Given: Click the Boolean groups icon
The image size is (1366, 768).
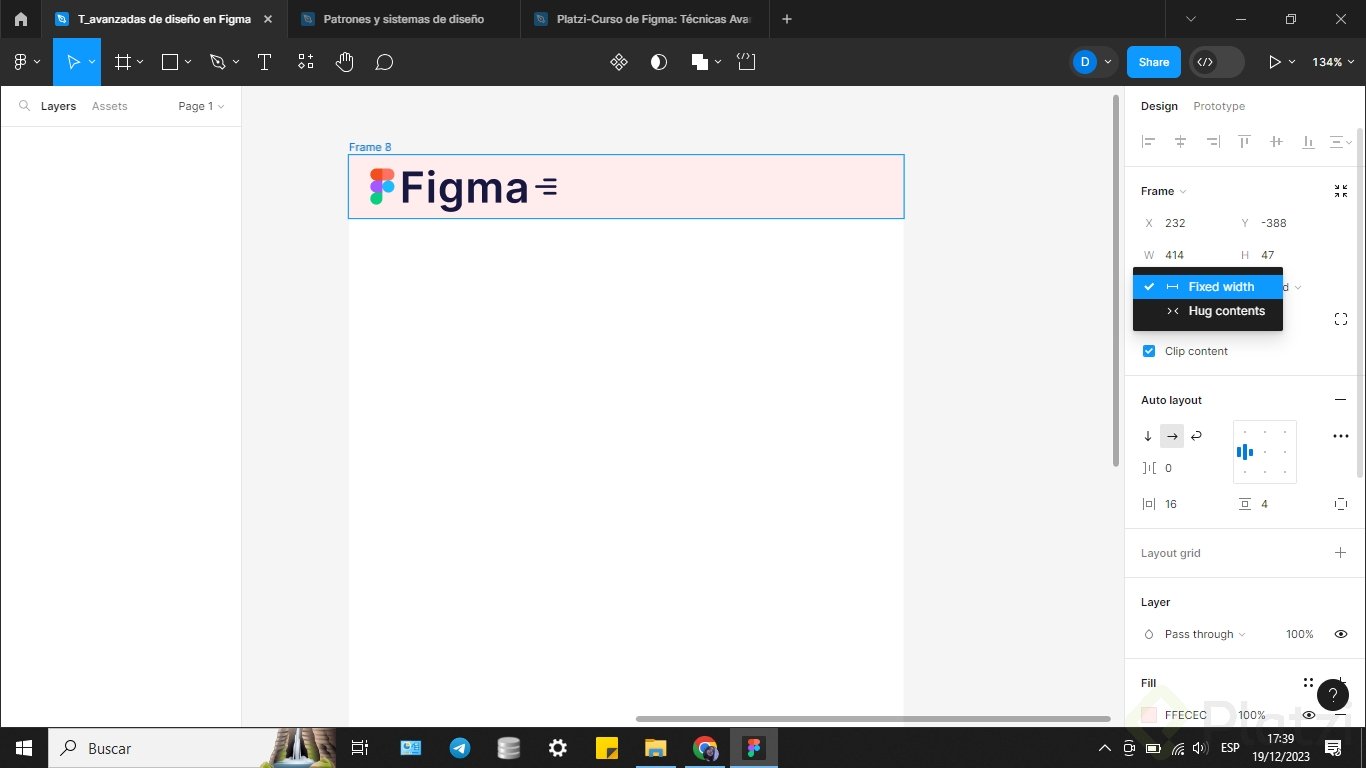Looking at the screenshot, I should (700, 62).
